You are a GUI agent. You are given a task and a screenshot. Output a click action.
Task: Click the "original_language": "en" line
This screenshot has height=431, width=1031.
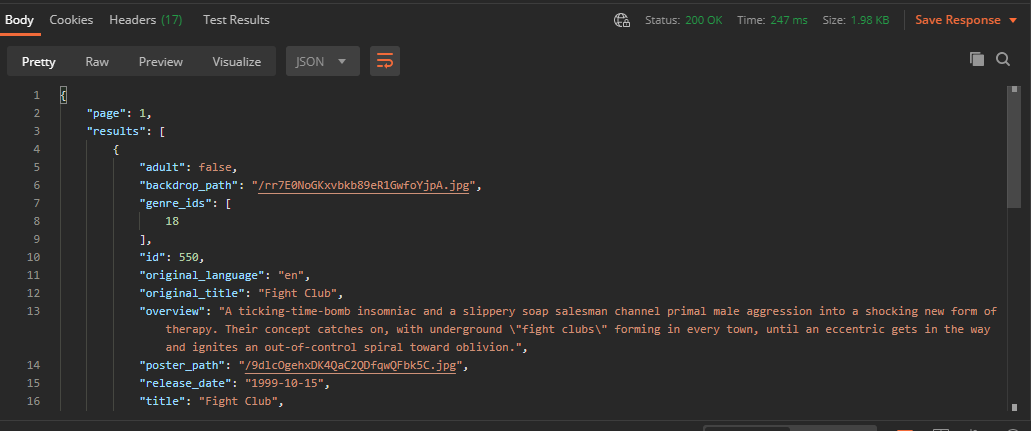click(x=224, y=275)
